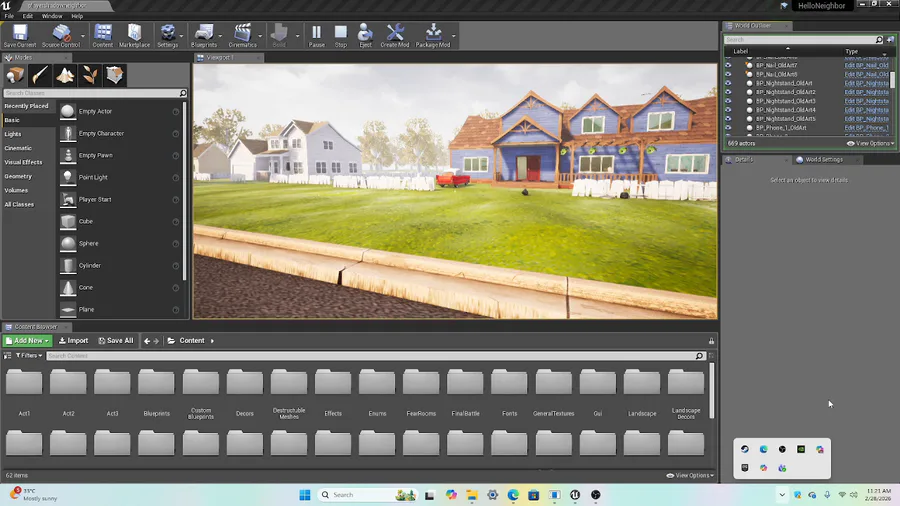This screenshot has width=900, height=506.
Task: Select the Place mode icon
Action: pos(15,75)
